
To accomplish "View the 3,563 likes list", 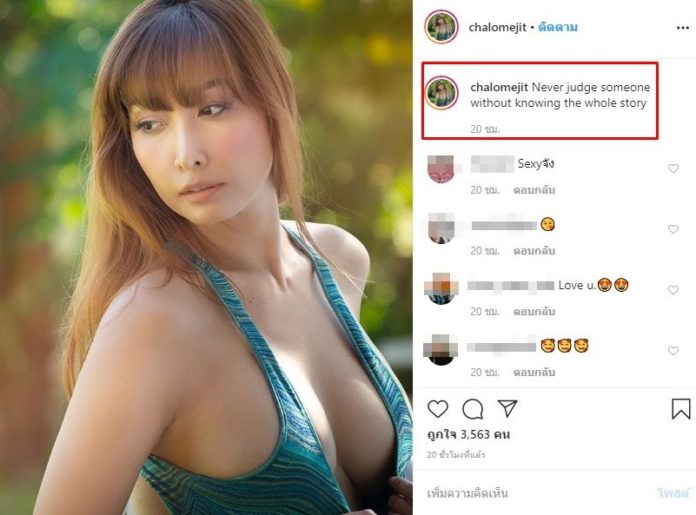I will tap(468, 434).
